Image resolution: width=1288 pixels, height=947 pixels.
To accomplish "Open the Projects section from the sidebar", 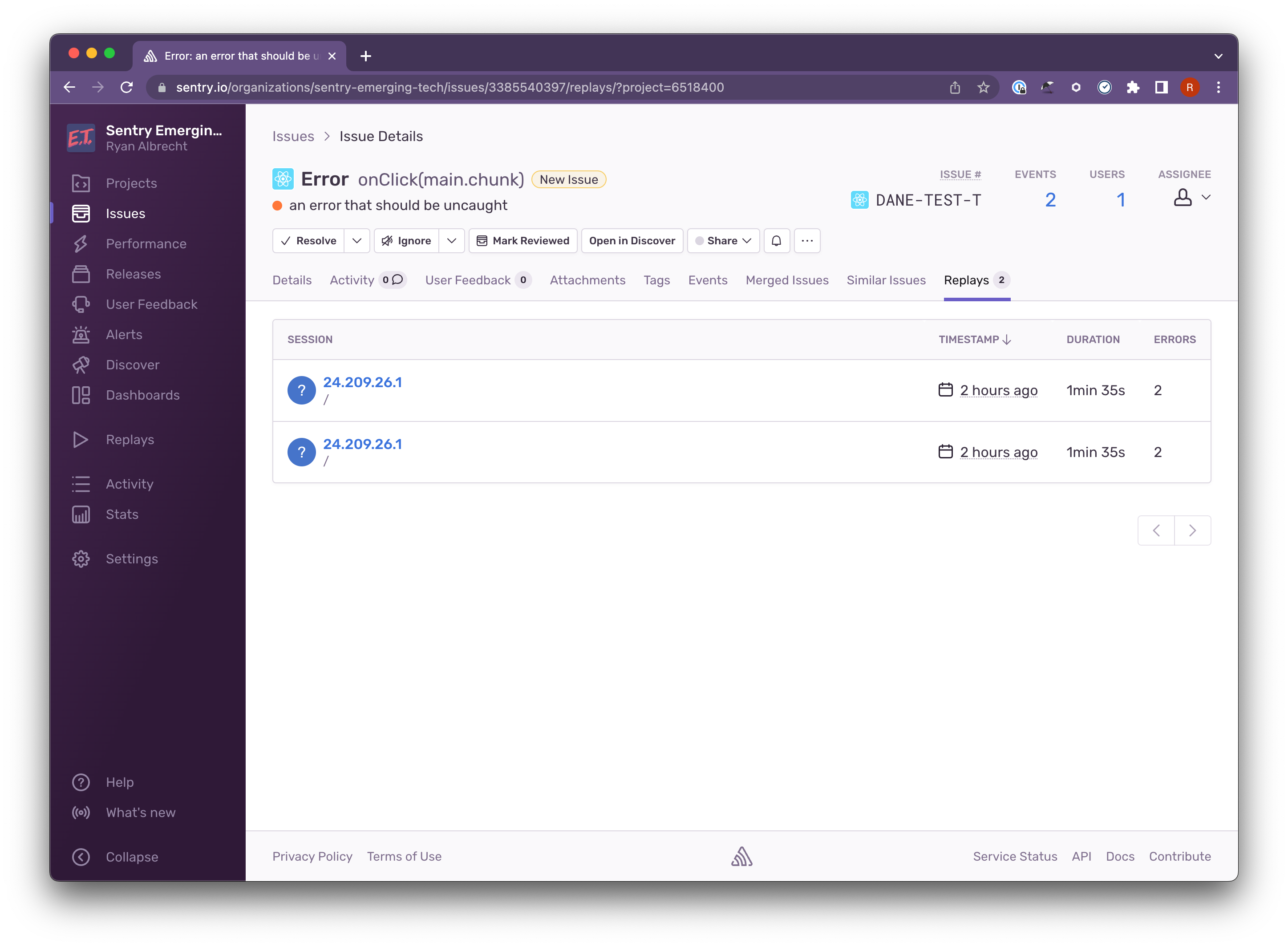I will coord(131,183).
